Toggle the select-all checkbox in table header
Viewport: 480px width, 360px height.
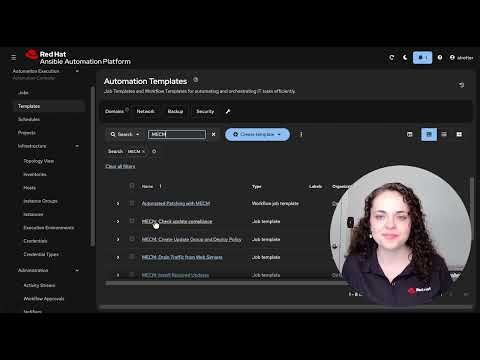point(132,186)
